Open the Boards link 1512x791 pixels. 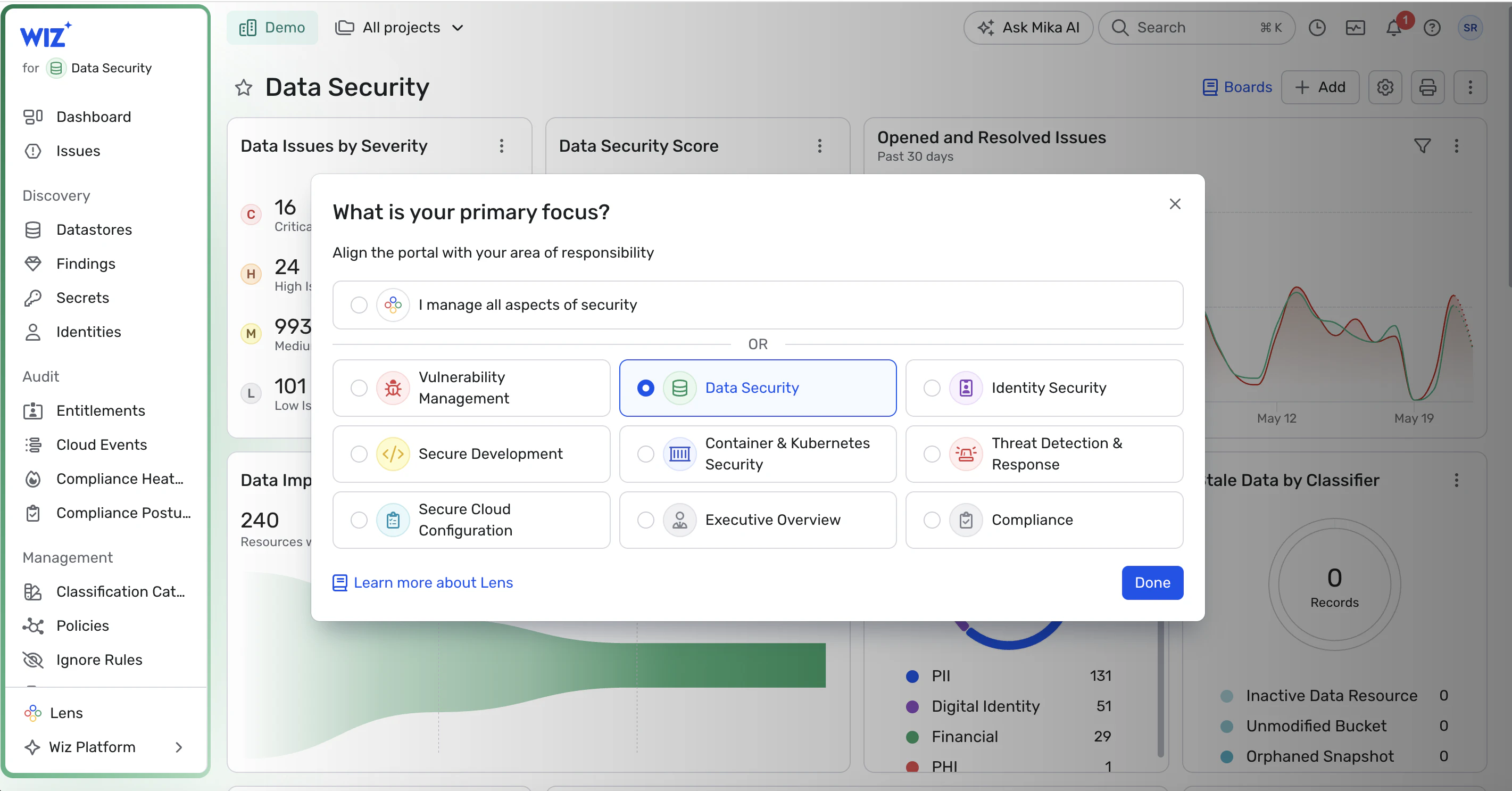coord(1237,87)
